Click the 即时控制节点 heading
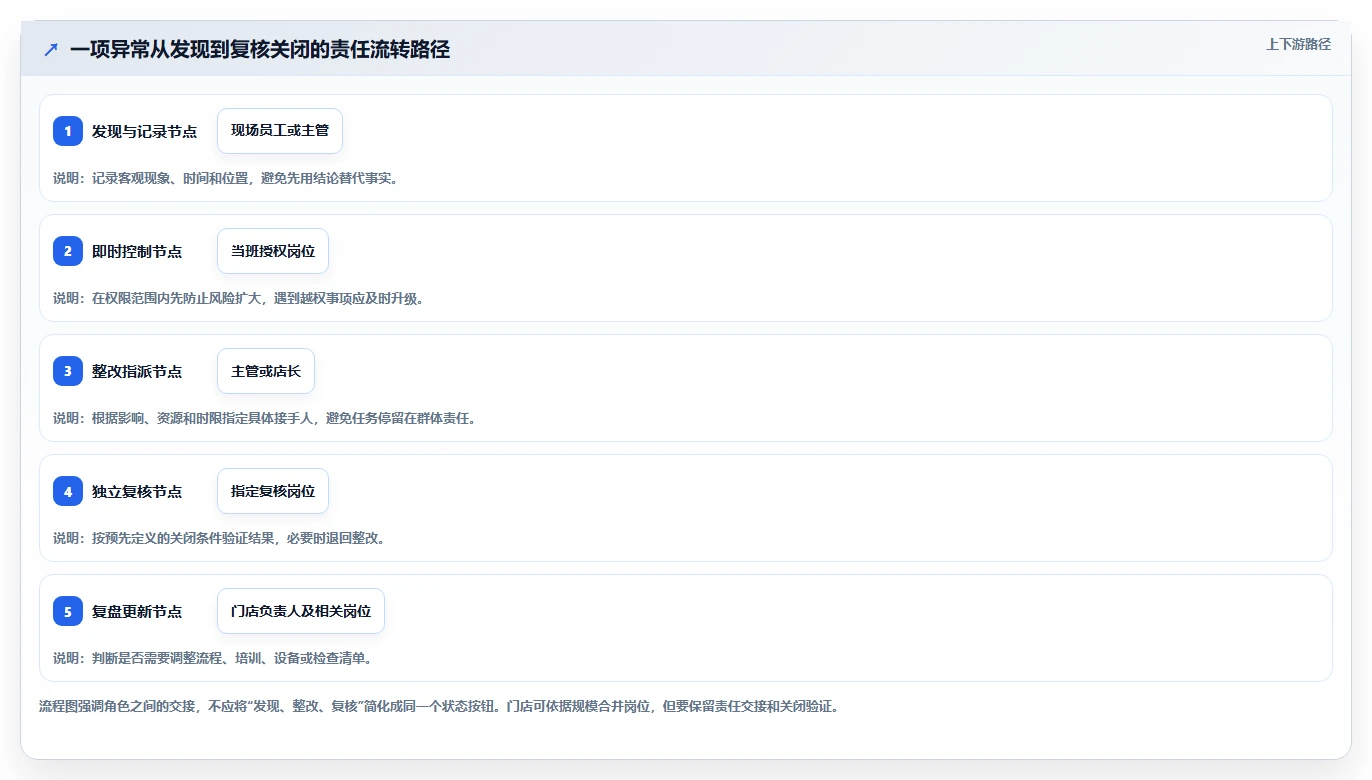Screen dimensions: 1372x780 [137, 251]
